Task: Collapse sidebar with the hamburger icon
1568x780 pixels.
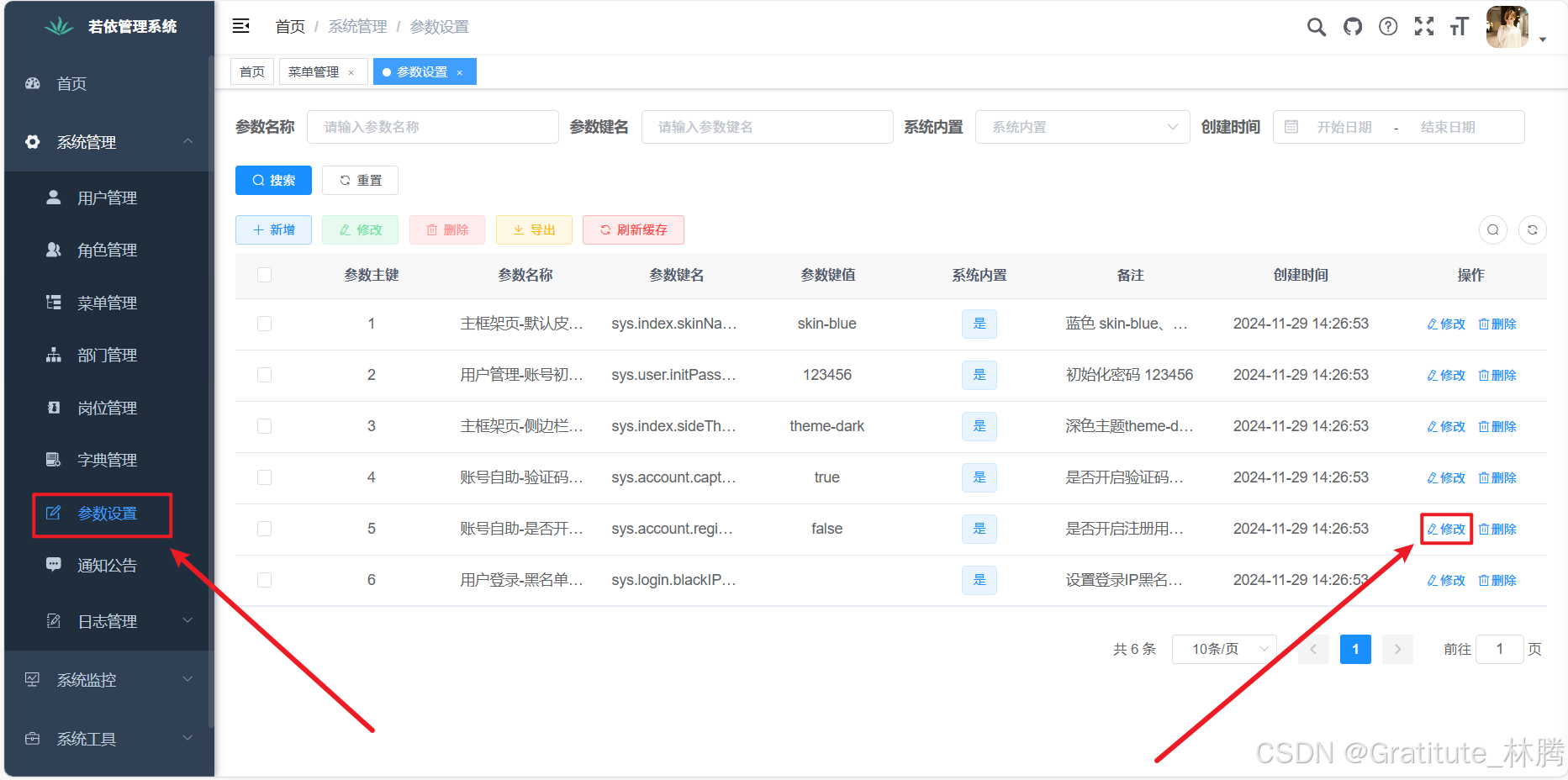Action: (x=241, y=26)
